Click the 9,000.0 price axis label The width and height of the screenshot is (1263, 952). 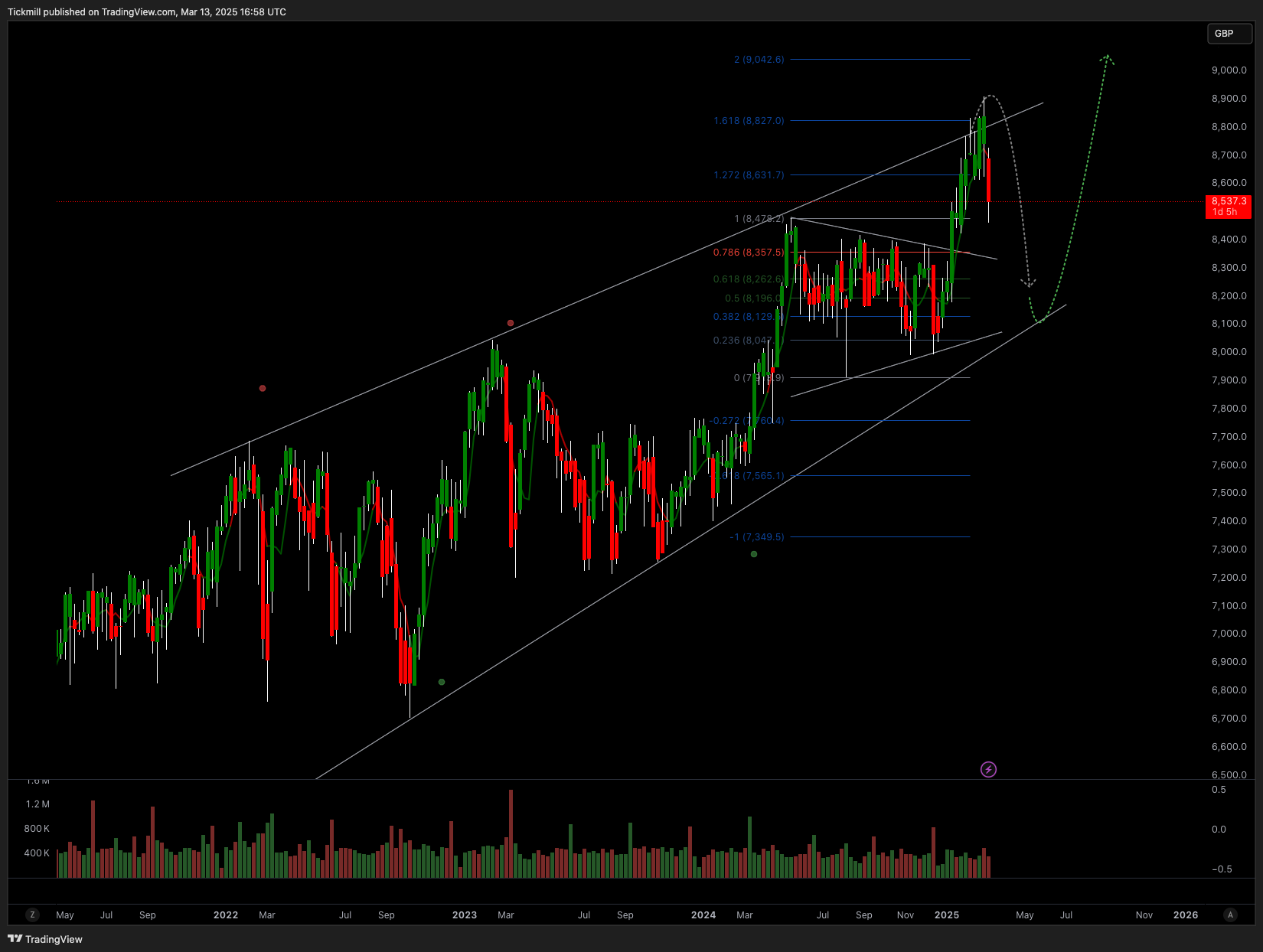coord(1229,70)
